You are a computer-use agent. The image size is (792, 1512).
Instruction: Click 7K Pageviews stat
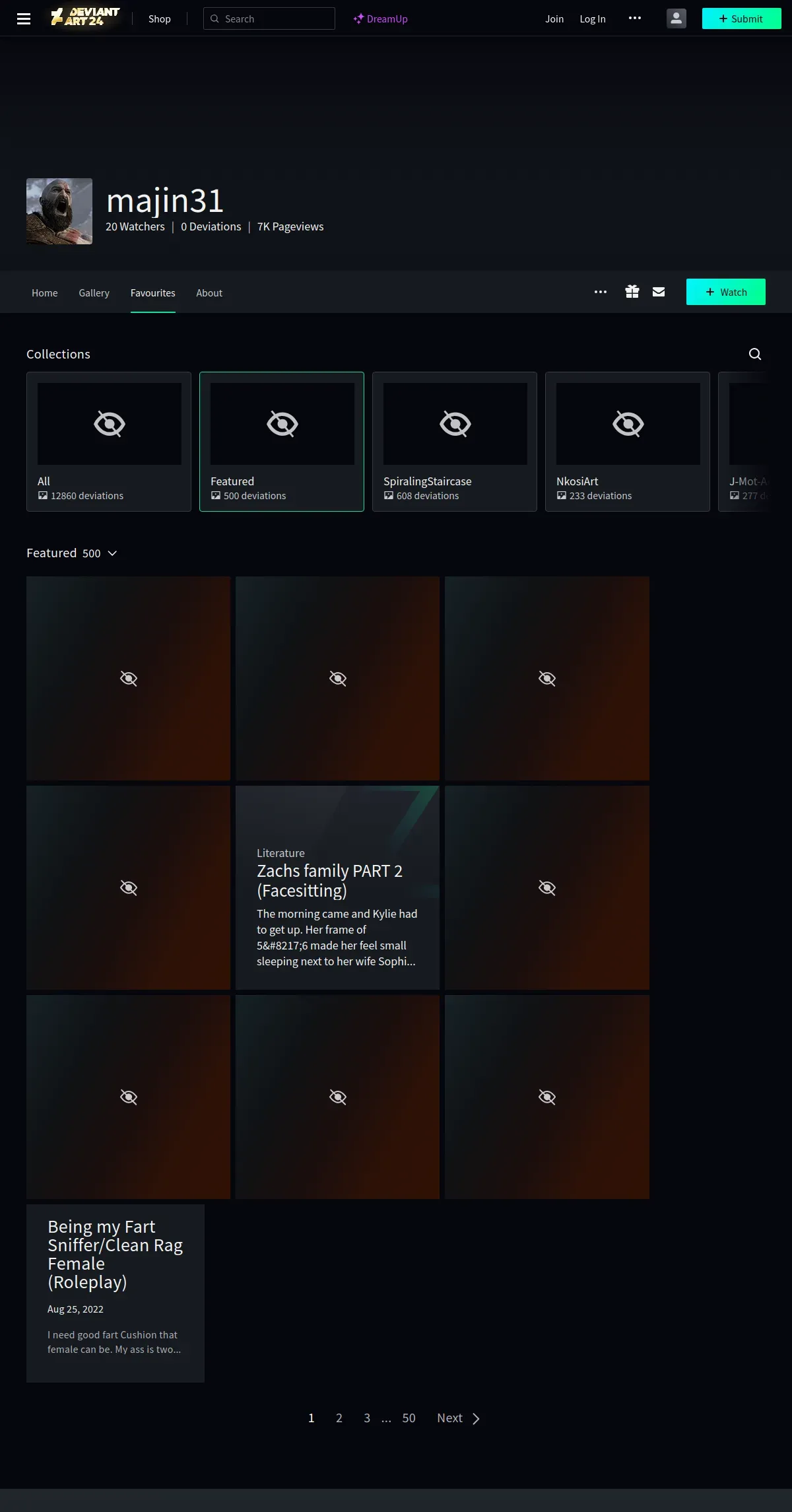click(x=290, y=226)
